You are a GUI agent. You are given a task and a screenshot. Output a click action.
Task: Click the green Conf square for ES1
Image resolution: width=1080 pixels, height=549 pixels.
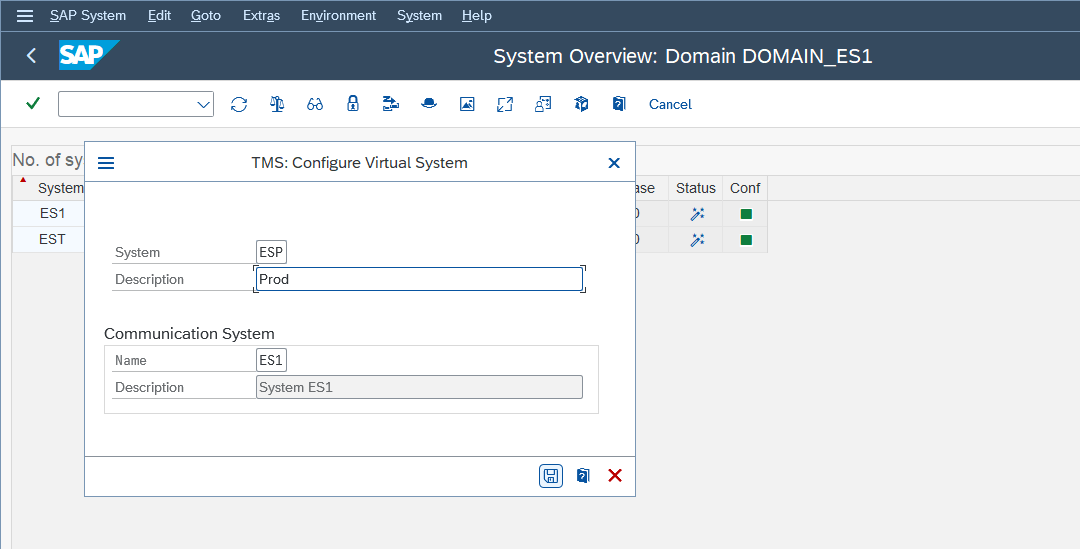pos(746,214)
